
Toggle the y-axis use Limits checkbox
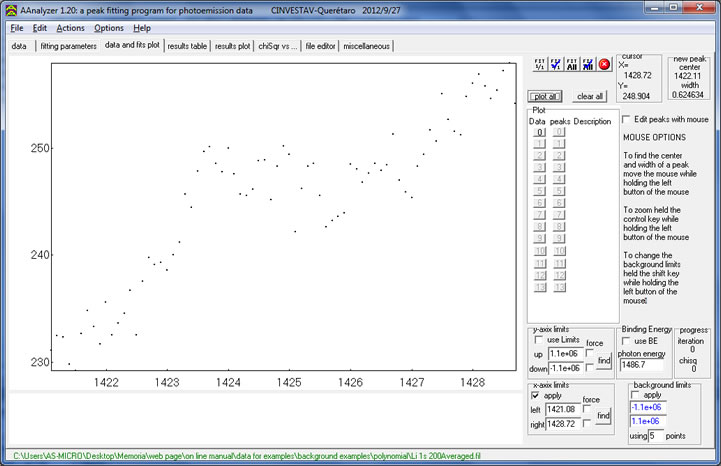539,341
